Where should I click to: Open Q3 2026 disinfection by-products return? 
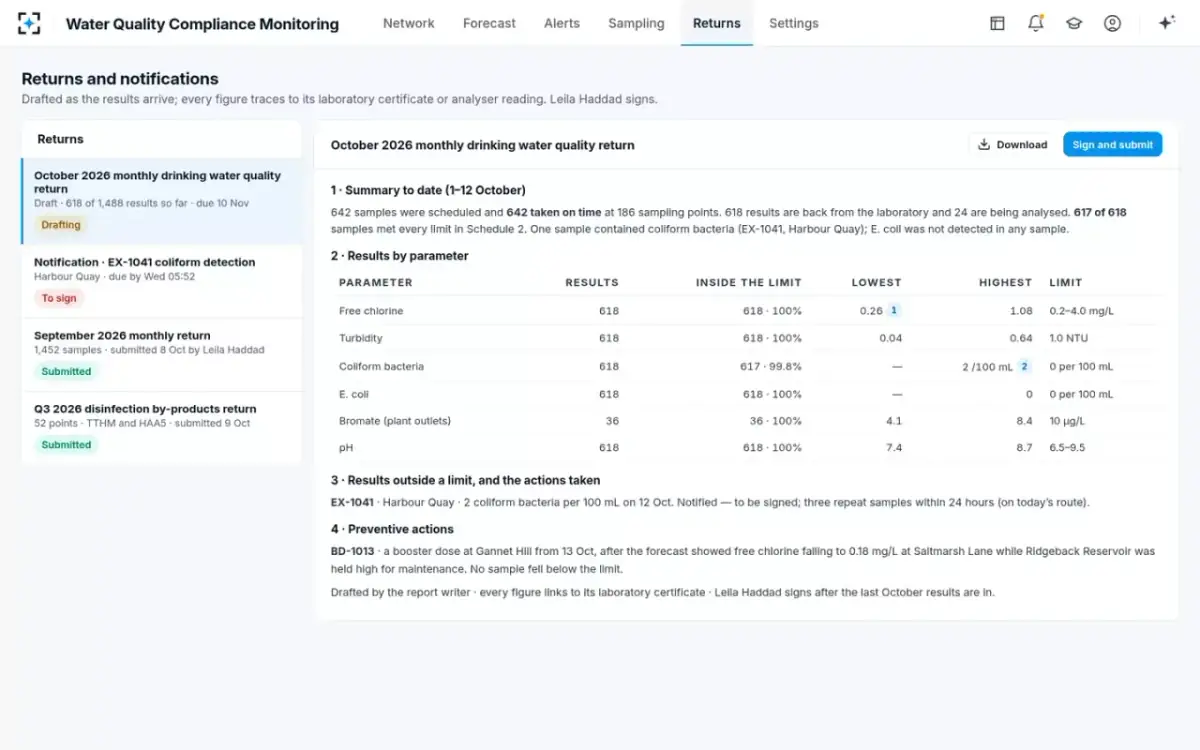coord(161,428)
